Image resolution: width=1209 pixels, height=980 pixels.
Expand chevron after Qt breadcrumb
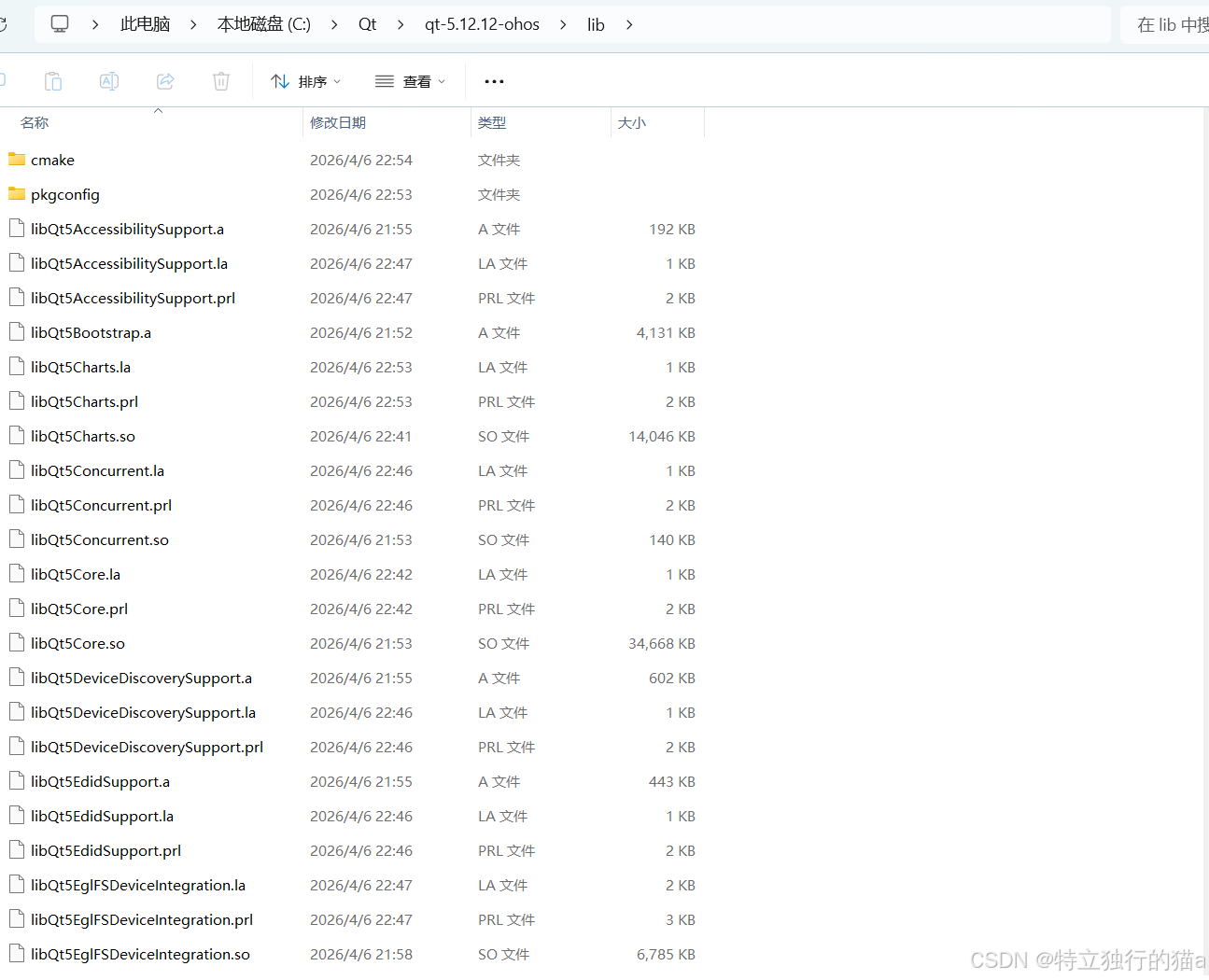[x=401, y=24]
